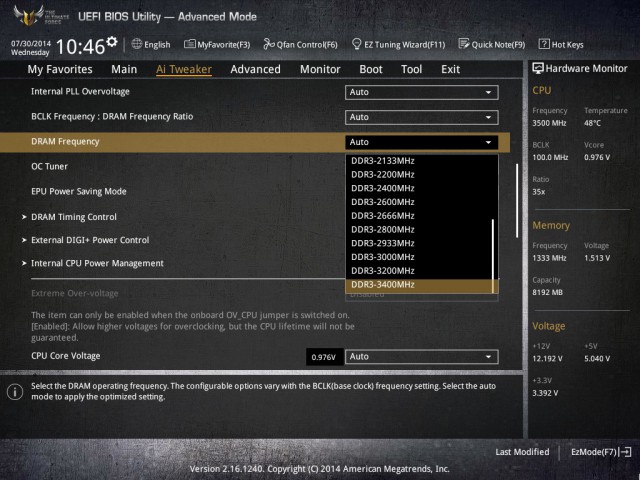The width and height of the screenshot is (640, 480).
Task: Click +5V reading 5.040 V
Action: pos(597,359)
